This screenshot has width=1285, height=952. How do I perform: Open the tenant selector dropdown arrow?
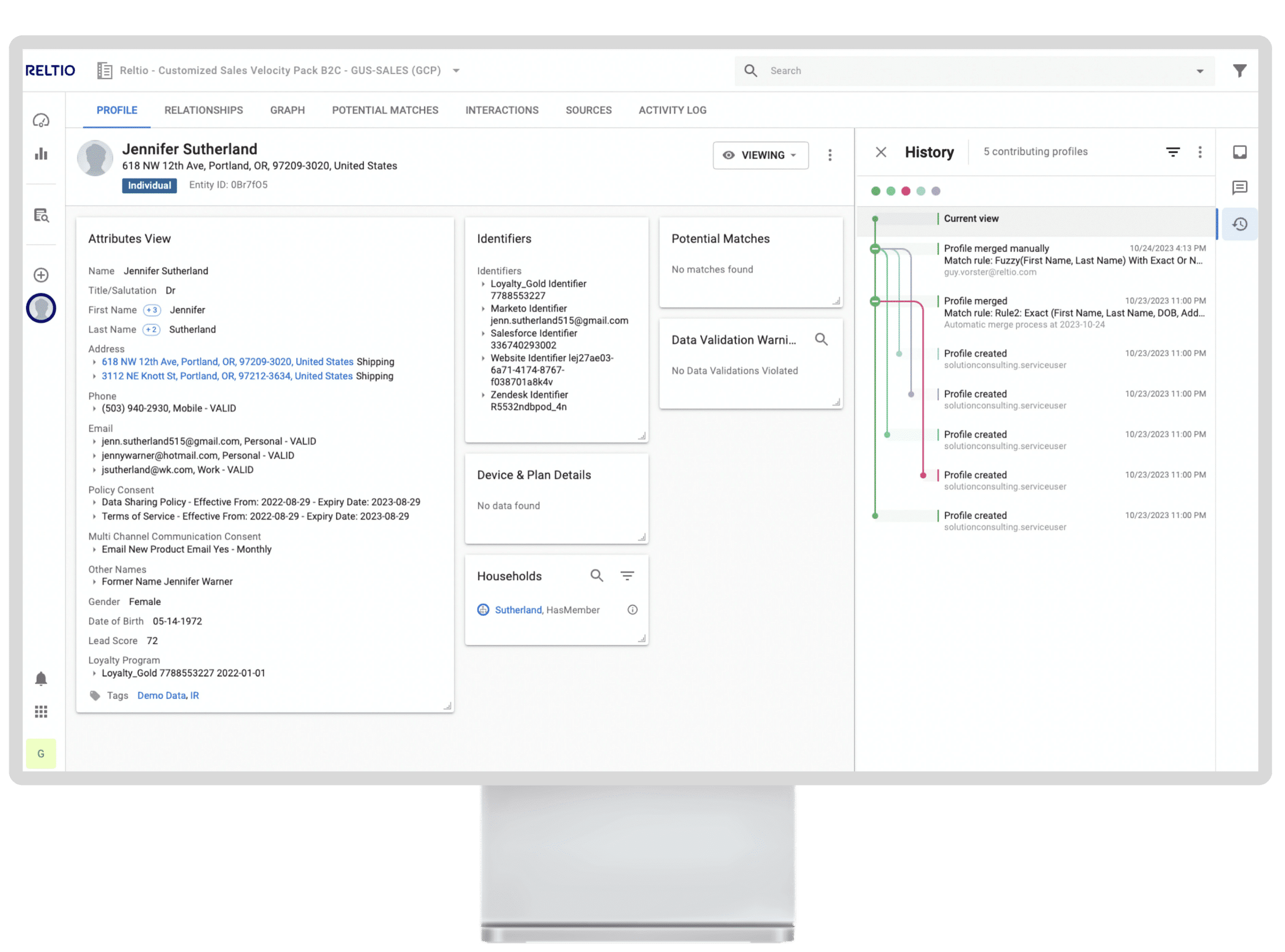click(x=456, y=70)
